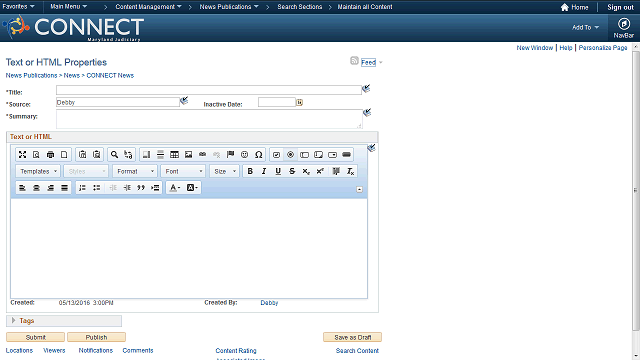Click the Submit button
This screenshot has height=360, width=640.
(x=36, y=337)
